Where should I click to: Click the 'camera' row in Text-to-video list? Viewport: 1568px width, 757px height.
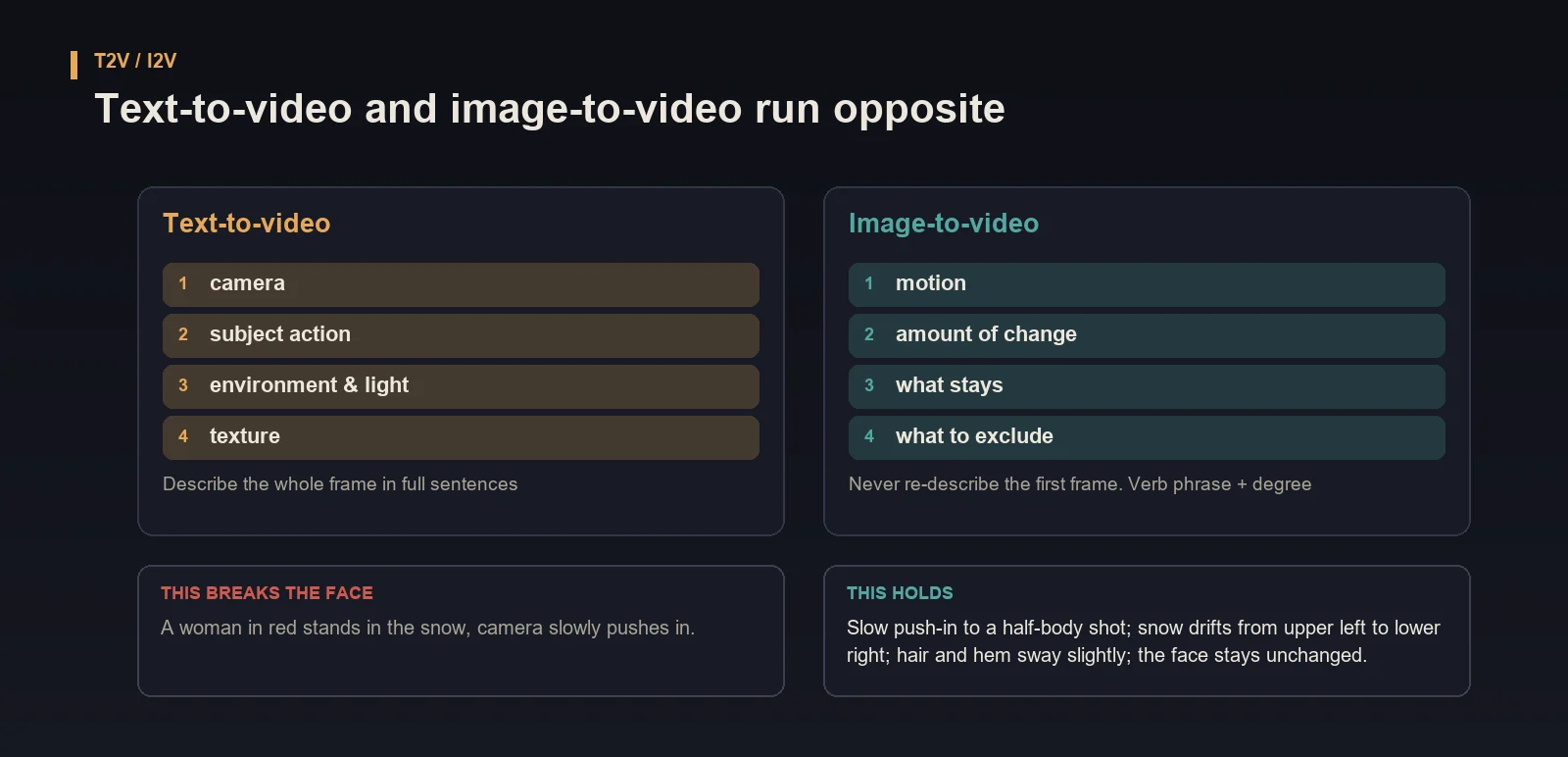click(461, 284)
